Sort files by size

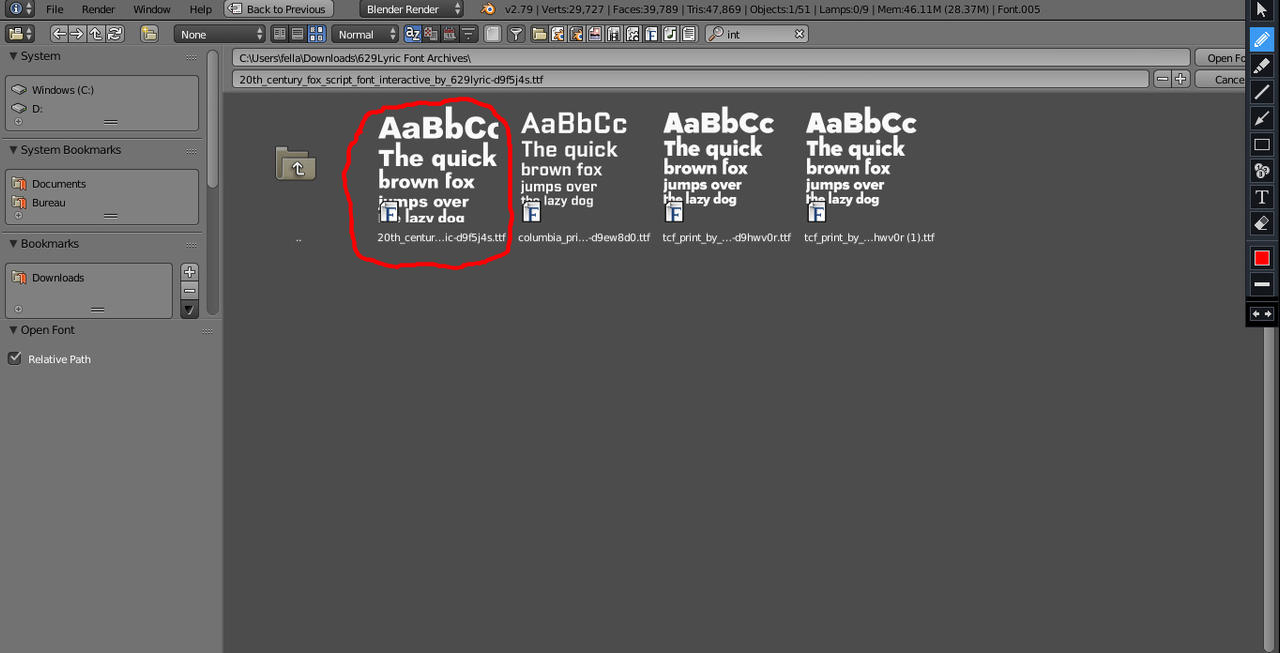468,34
